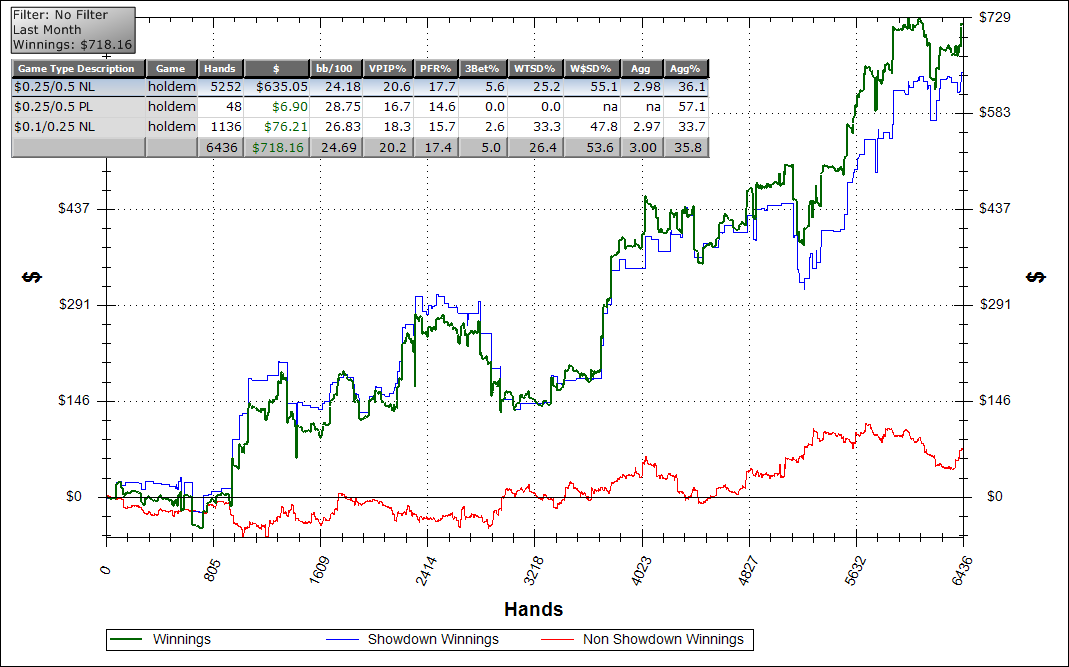Click the VPIP% column header
Screen dimensions: 1069x667
tap(387, 68)
